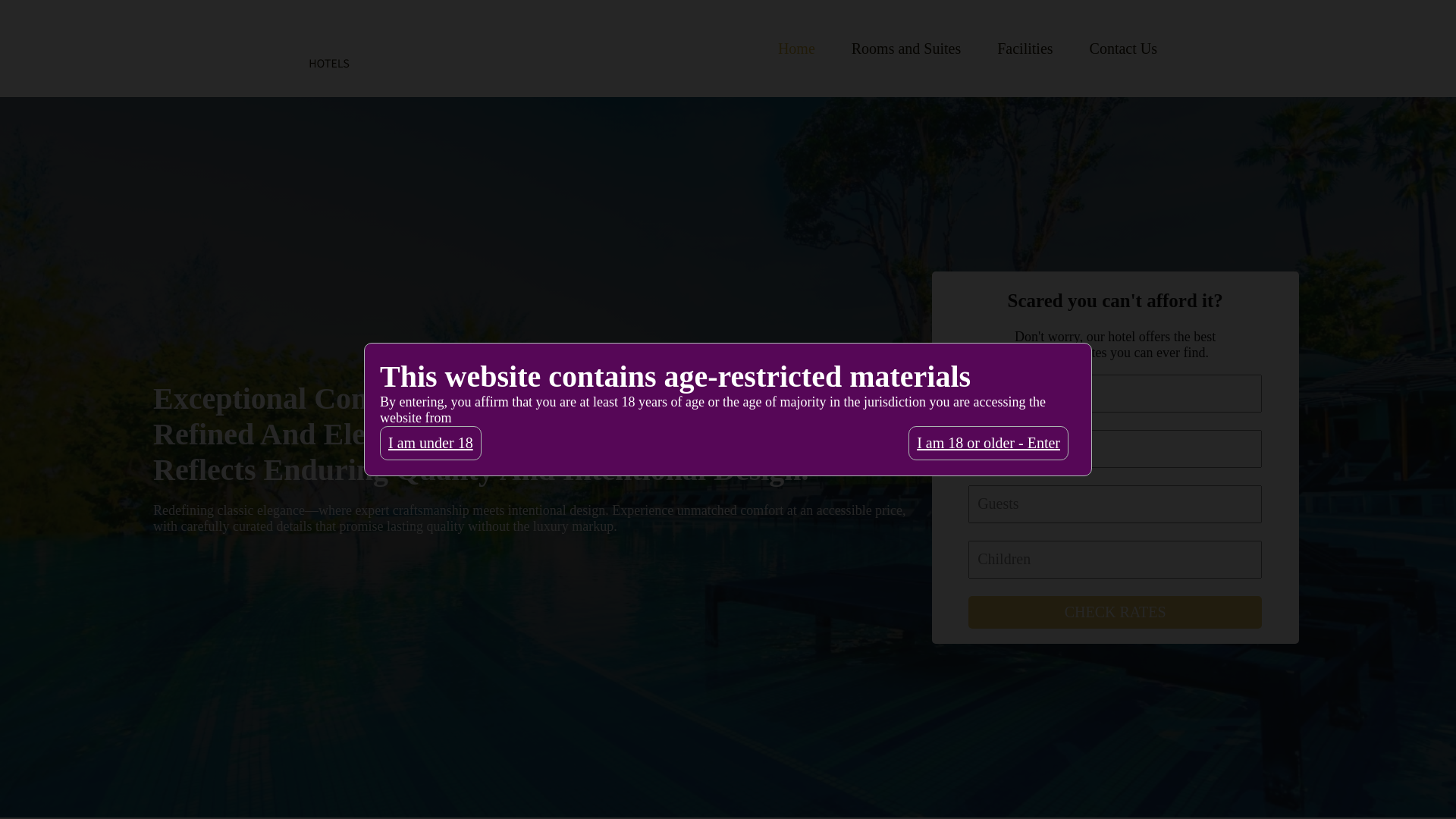Click the Children input field
Screen dimensions: 1456x819
click(x=1115, y=560)
